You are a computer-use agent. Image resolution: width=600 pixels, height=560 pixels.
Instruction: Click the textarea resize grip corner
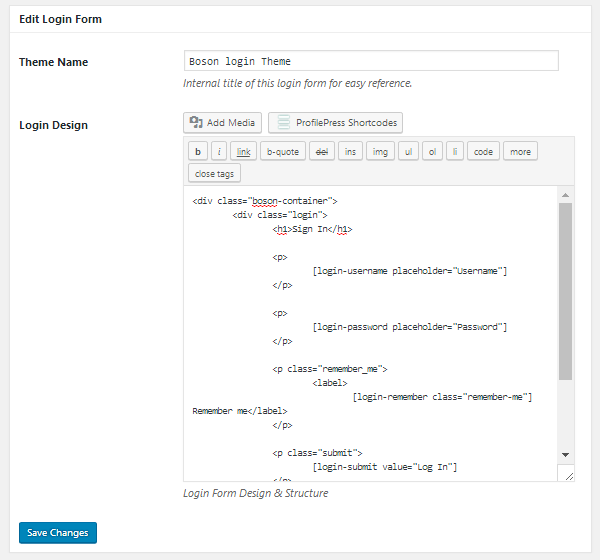coord(569,476)
